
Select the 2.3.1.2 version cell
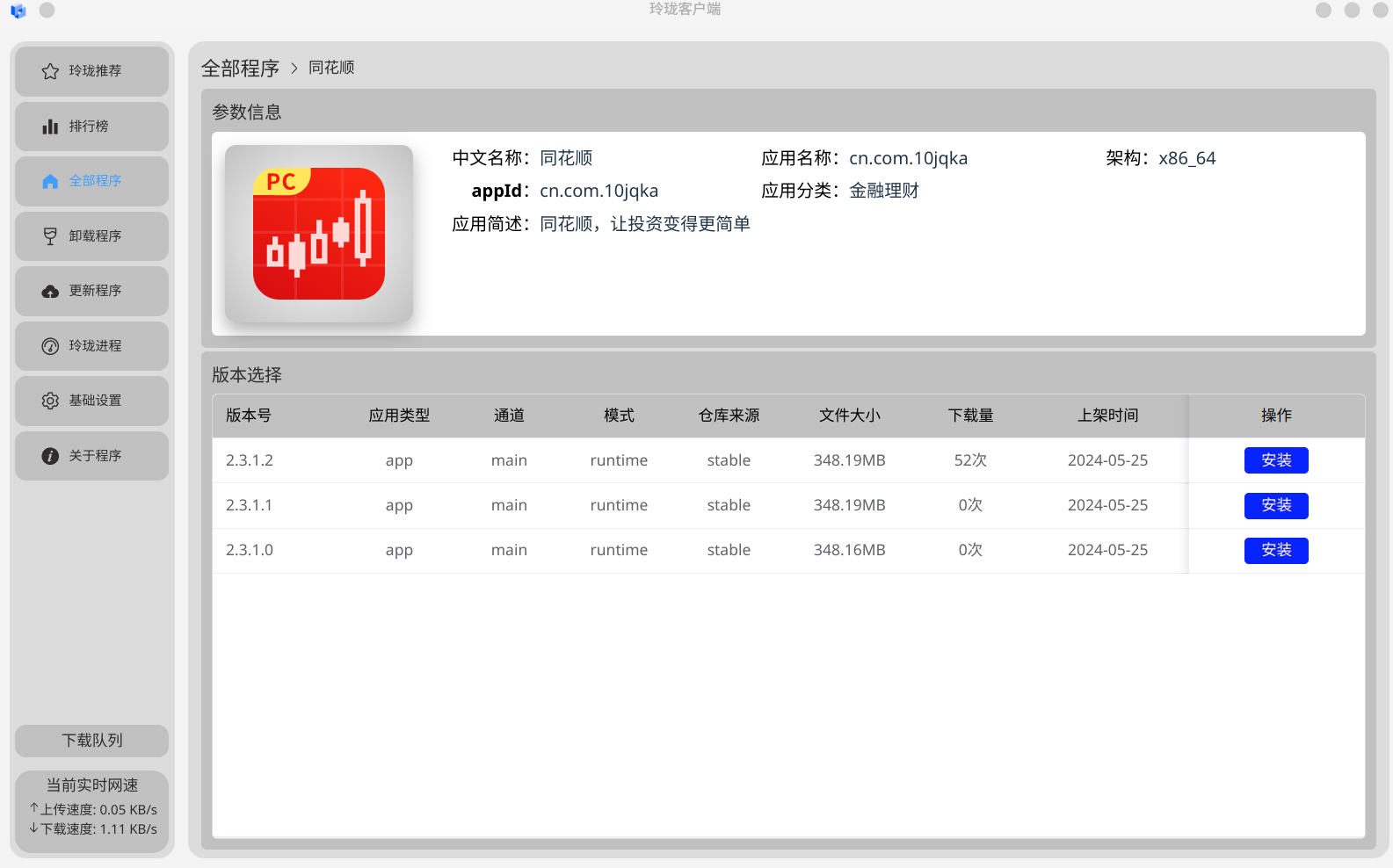coord(250,460)
